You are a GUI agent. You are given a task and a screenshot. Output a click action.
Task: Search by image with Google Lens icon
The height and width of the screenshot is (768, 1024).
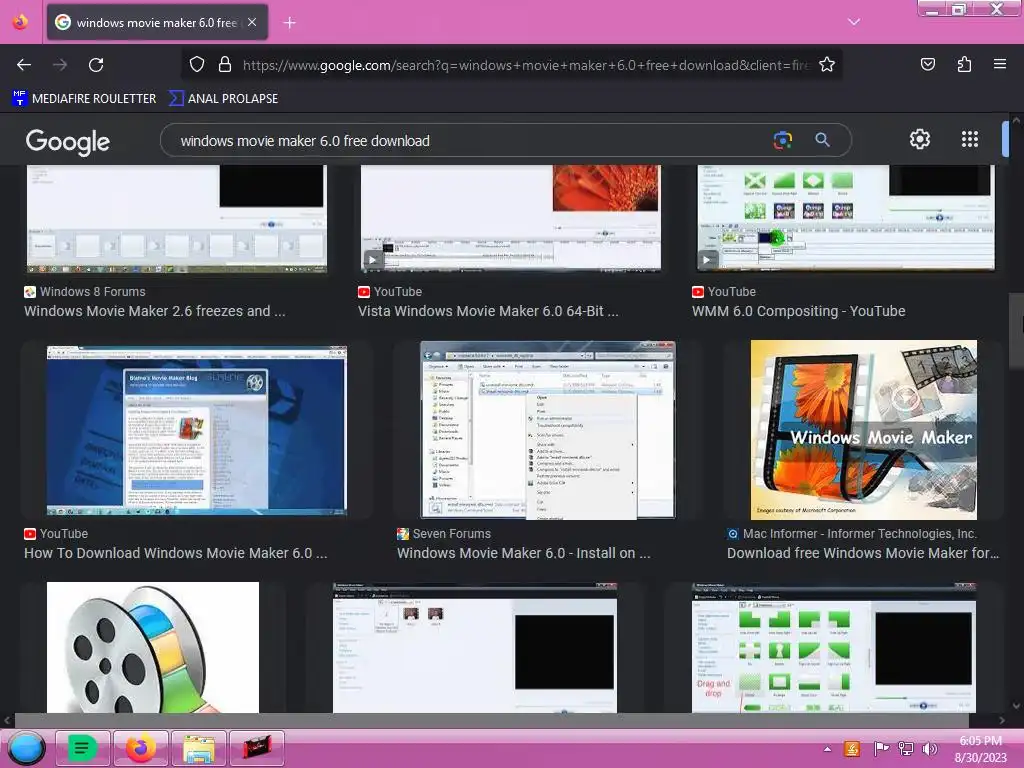pyautogui.click(x=782, y=140)
